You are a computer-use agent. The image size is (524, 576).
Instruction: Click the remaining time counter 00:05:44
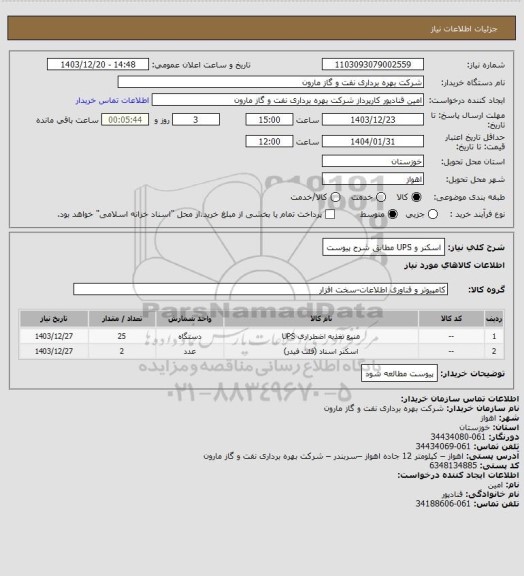[x=125, y=120]
